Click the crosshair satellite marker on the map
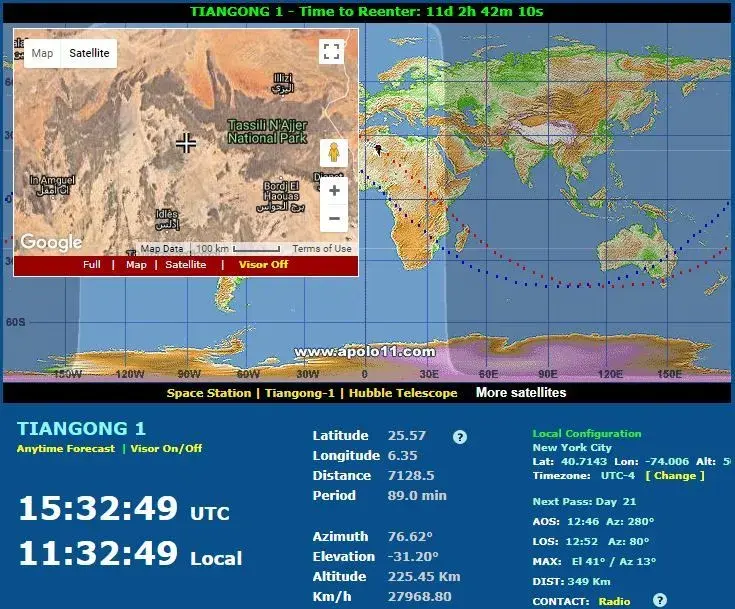 186,143
